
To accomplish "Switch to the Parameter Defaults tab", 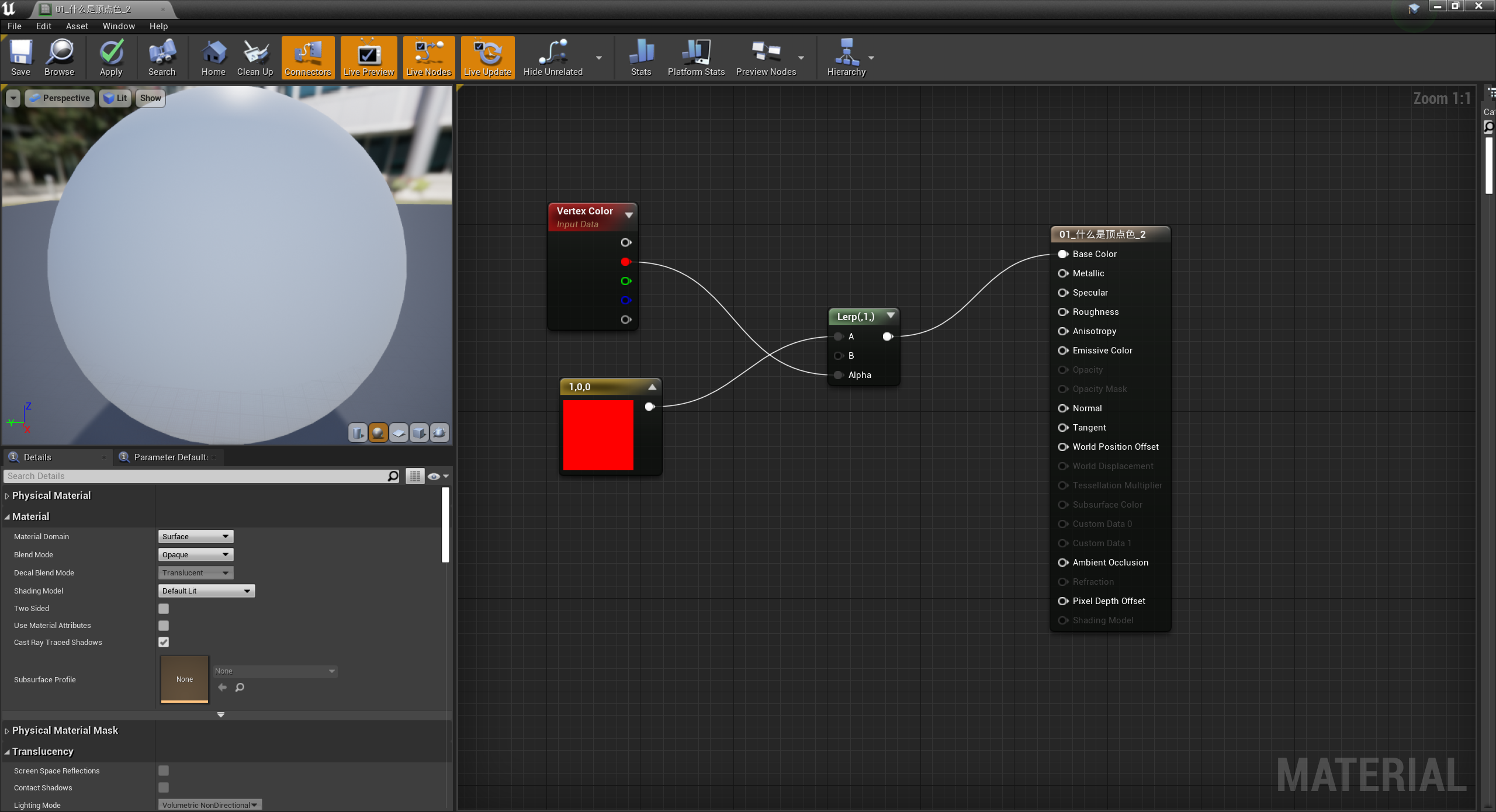I will tap(169, 457).
